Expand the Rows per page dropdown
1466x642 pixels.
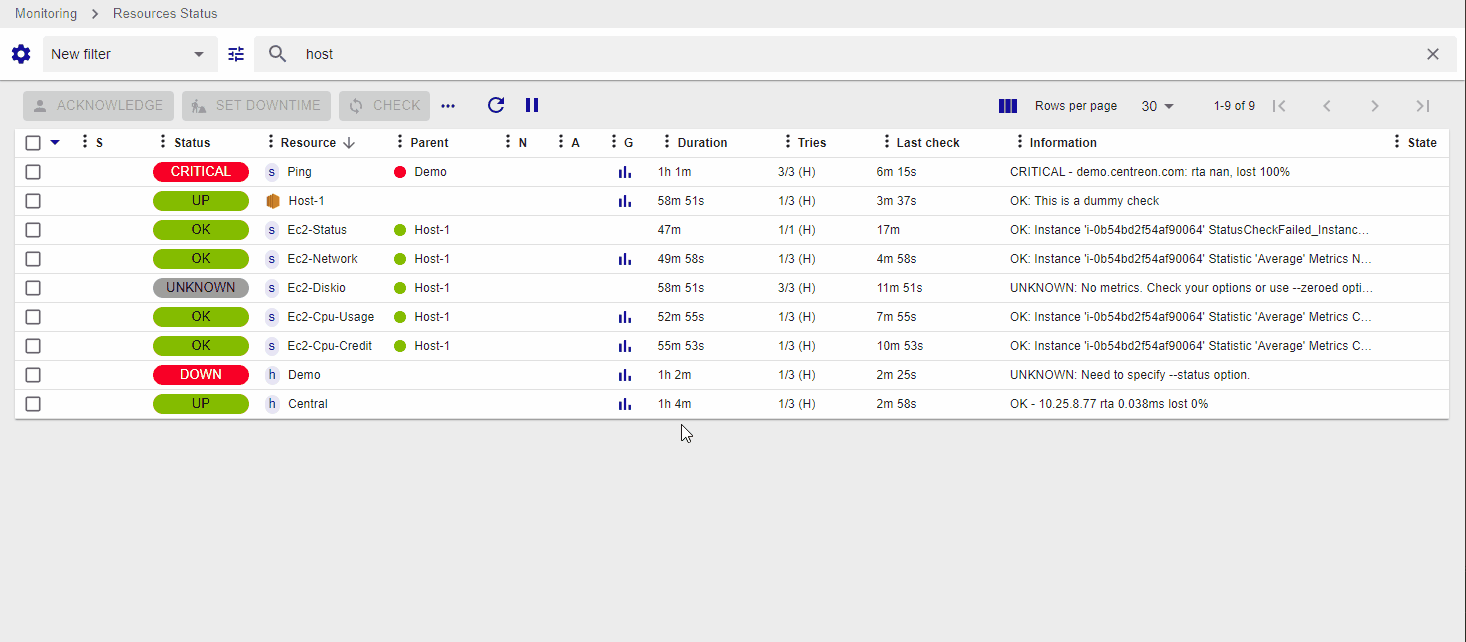click(1158, 106)
